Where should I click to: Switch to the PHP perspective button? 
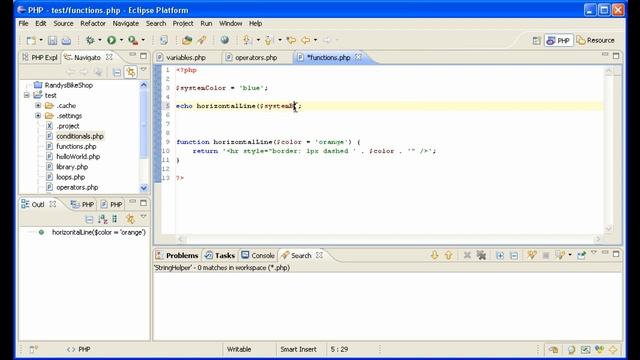click(x=558, y=40)
